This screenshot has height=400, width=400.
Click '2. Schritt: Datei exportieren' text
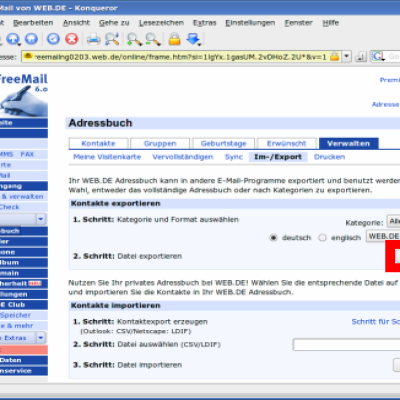tap(127, 256)
